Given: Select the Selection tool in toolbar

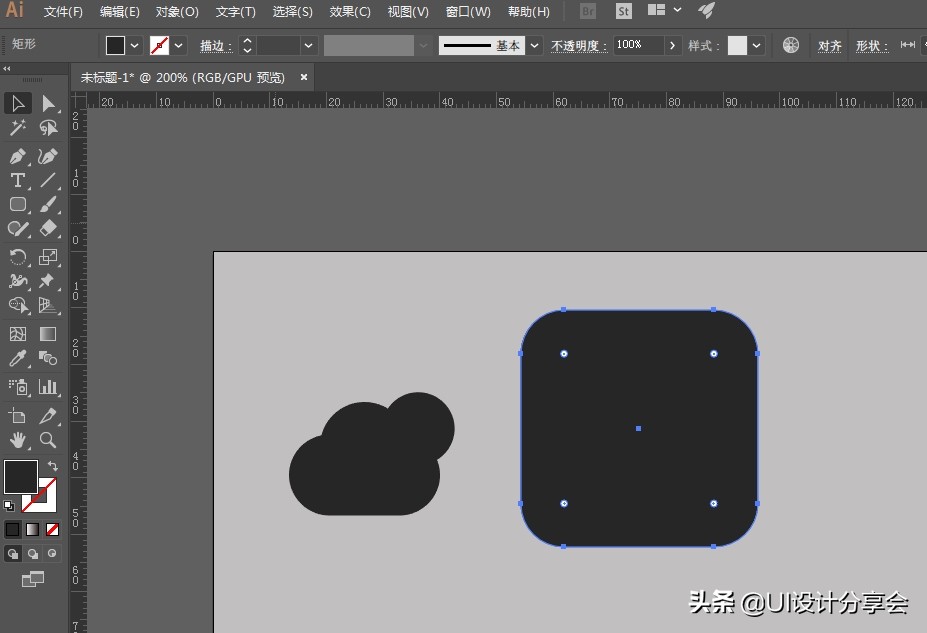Looking at the screenshot, I should pyautogui.click(x=17, y=103).
